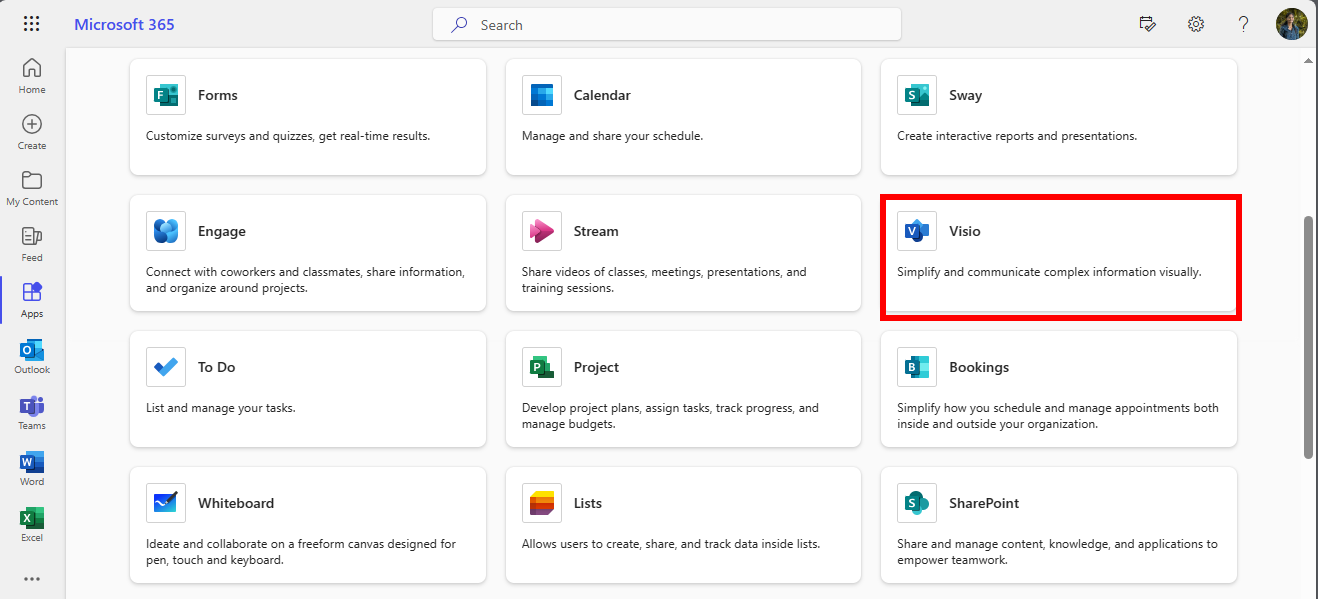Go to Home in the sidebar
The width and height of the screenshot is (1318, 599).
tap(32, 76)
